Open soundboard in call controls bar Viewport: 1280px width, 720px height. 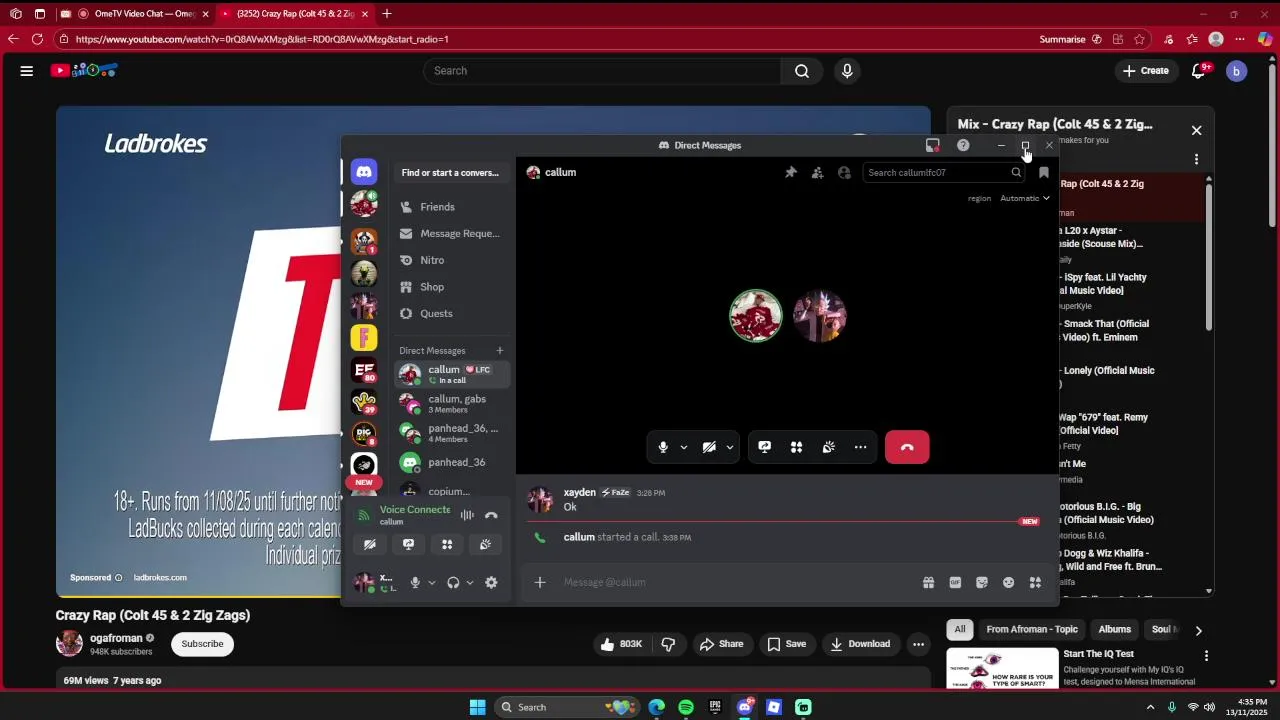829,447
